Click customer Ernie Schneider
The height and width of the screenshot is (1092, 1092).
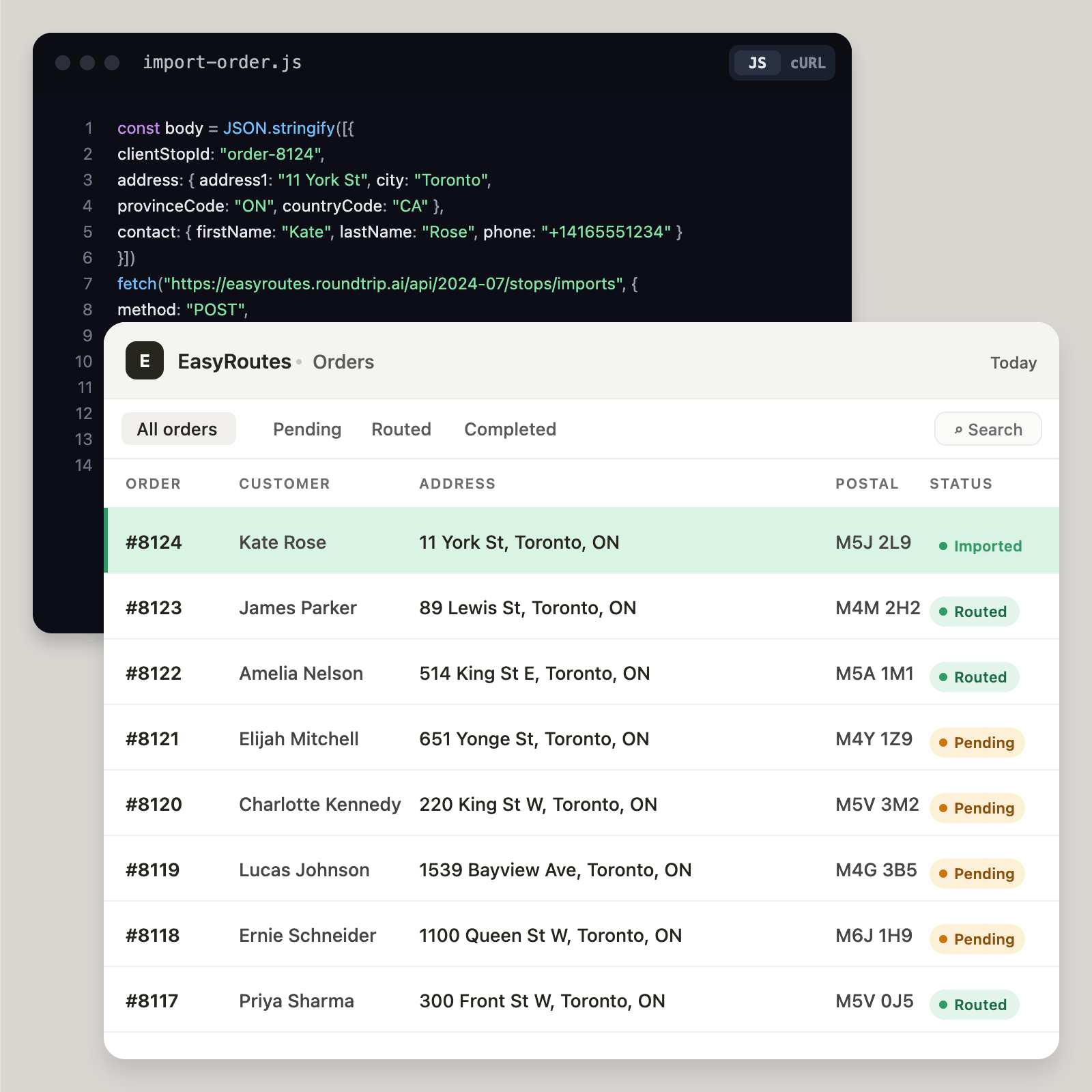(307, 936)
